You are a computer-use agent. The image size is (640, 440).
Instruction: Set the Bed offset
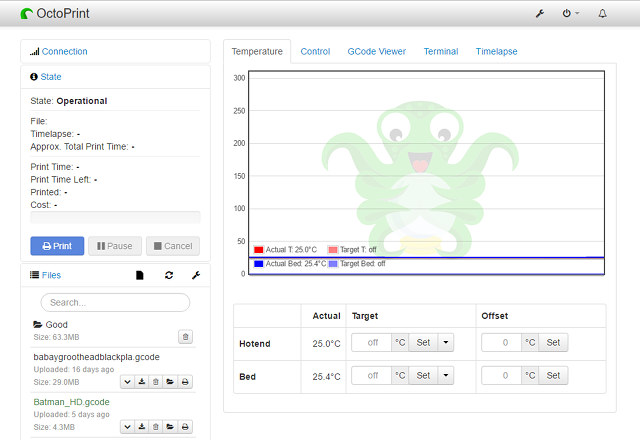[553, 376]
